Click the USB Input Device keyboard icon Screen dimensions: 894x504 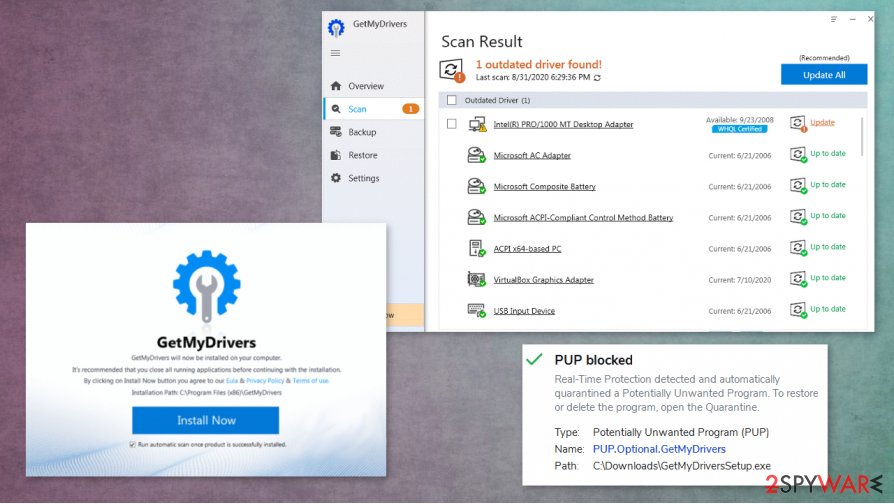476,311
